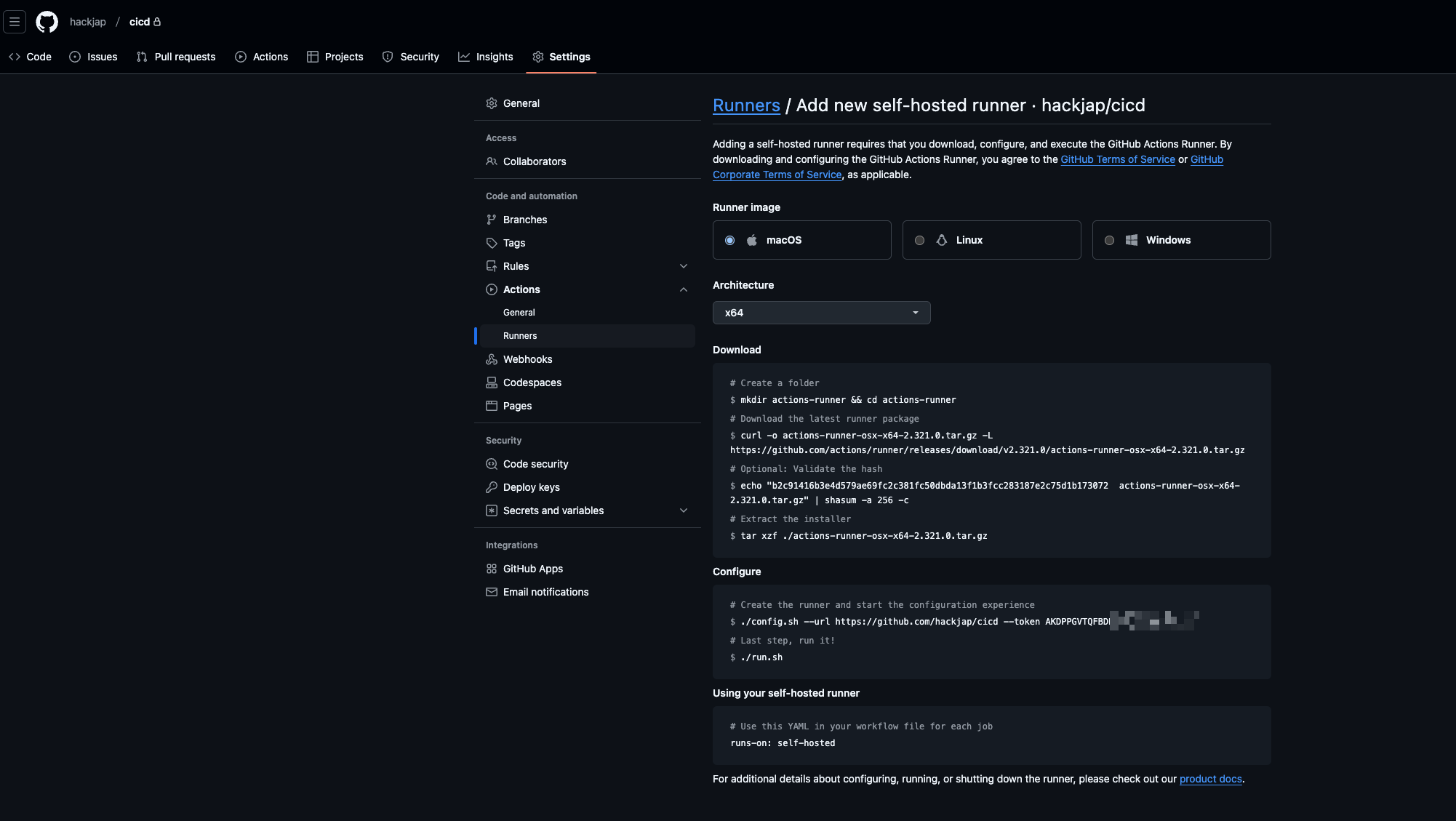Click the Codespaces icon in sidebar
Screen dimensions: 1456x821
tap(492, 383)
